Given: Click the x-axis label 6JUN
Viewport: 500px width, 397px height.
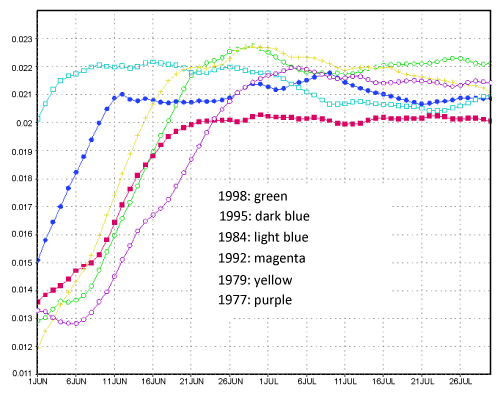Looking at the screenshot, I should 76,381.
